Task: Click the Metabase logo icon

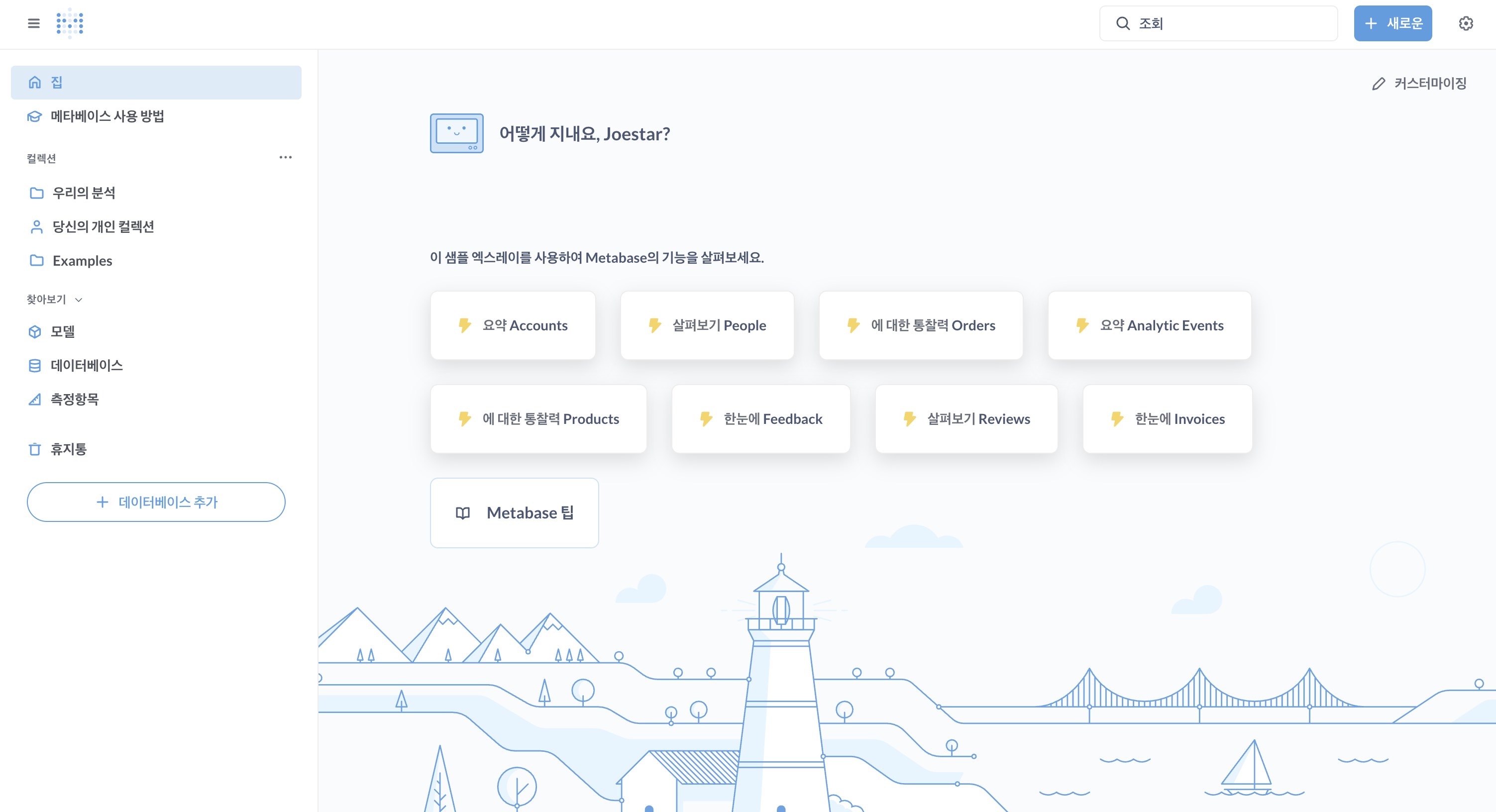Action: [70, 23]
